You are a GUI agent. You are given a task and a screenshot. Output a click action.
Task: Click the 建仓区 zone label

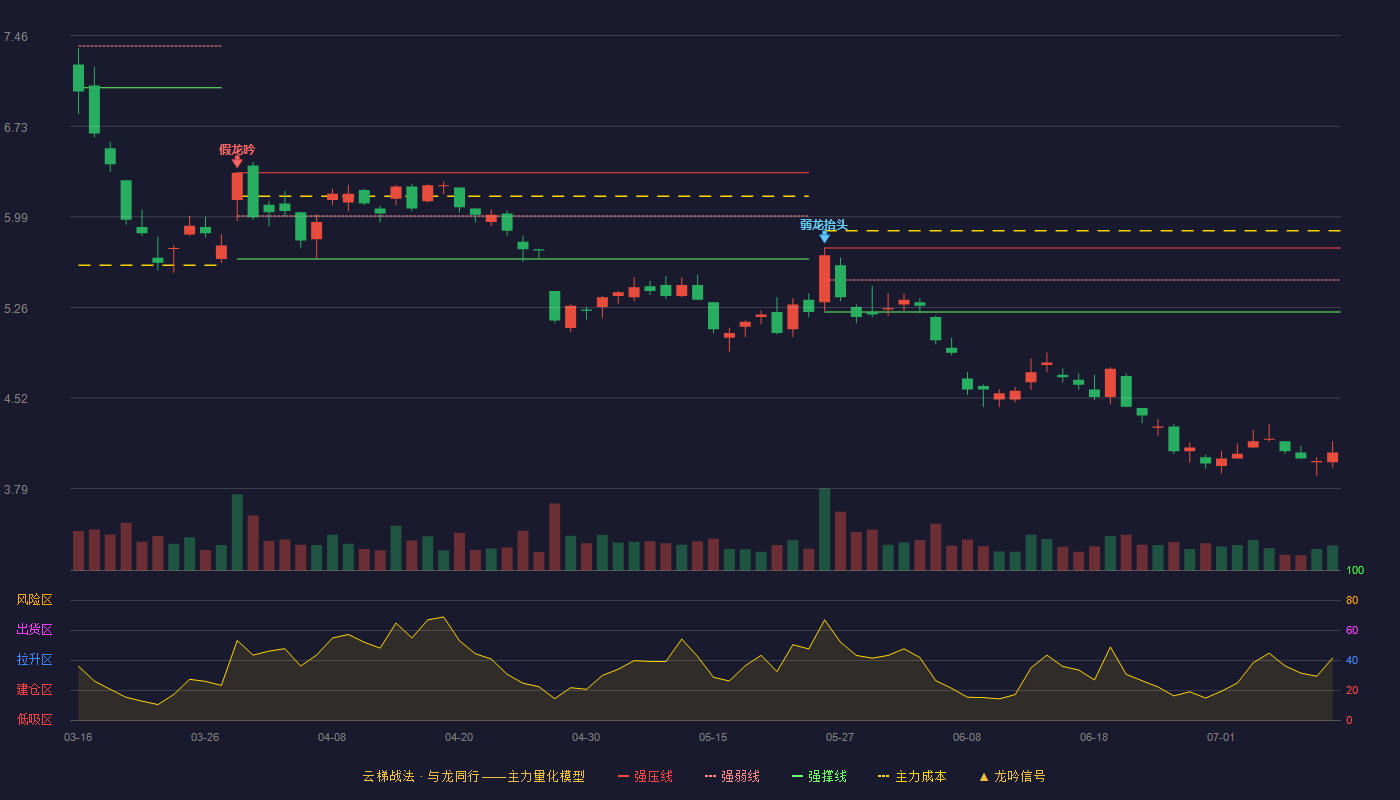pos(35,690)
